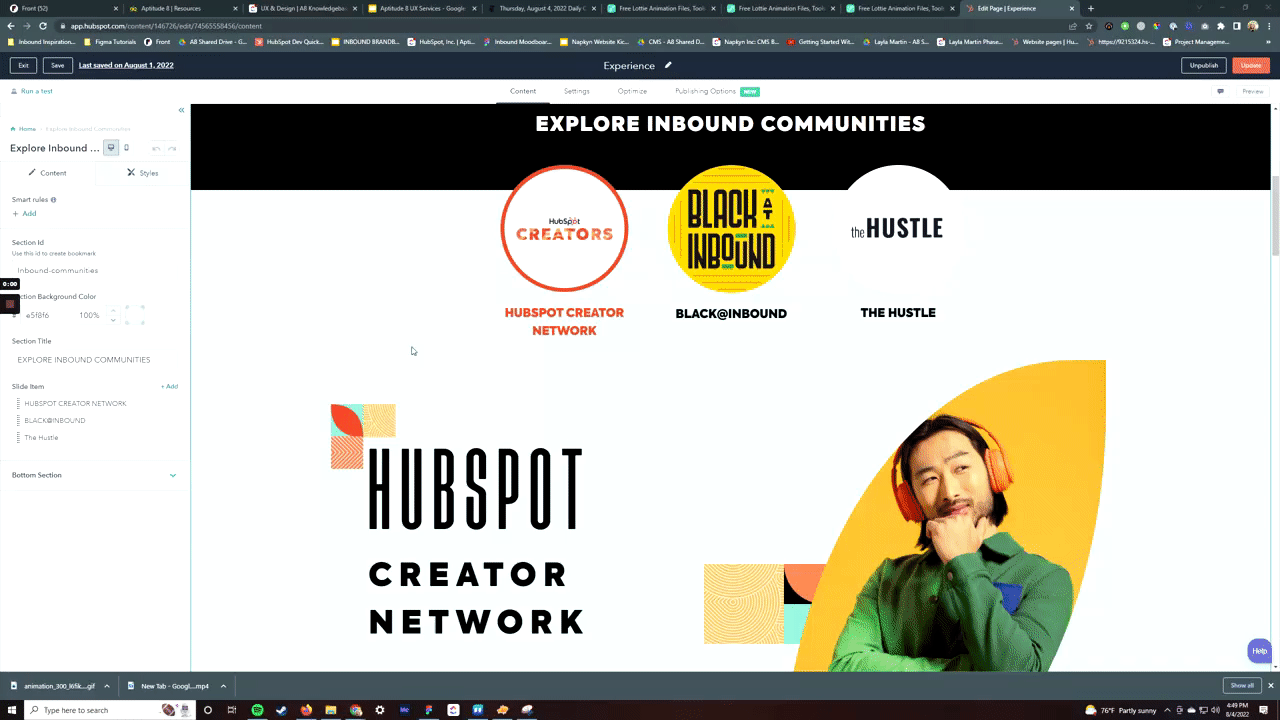Expand the Bottom Section panel
Screen dimensions: 1280x720
[x=172, y=475]
